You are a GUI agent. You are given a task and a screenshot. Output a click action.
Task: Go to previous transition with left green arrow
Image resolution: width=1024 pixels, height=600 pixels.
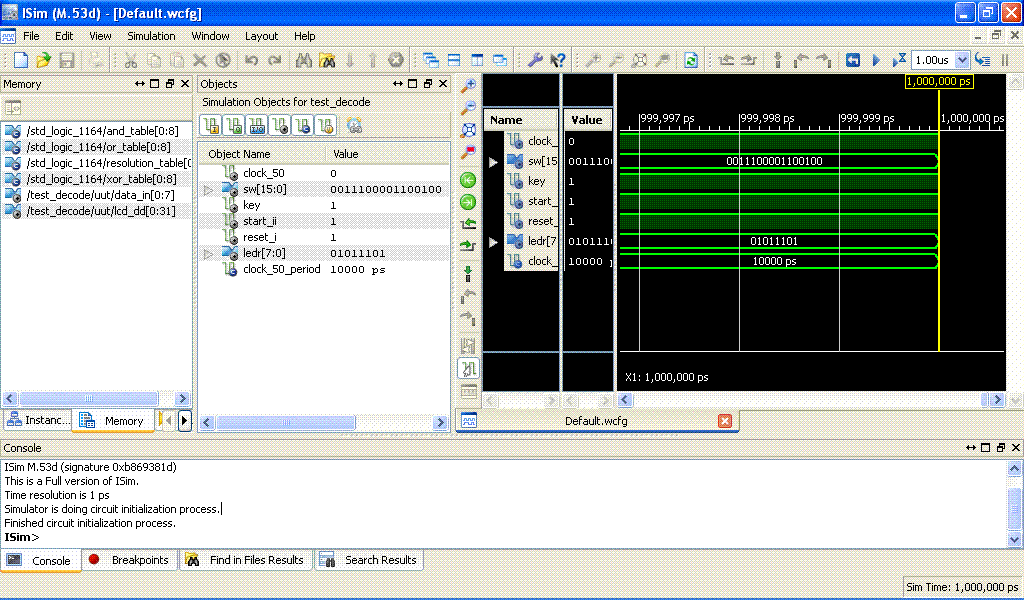click(x=468, y=180)
